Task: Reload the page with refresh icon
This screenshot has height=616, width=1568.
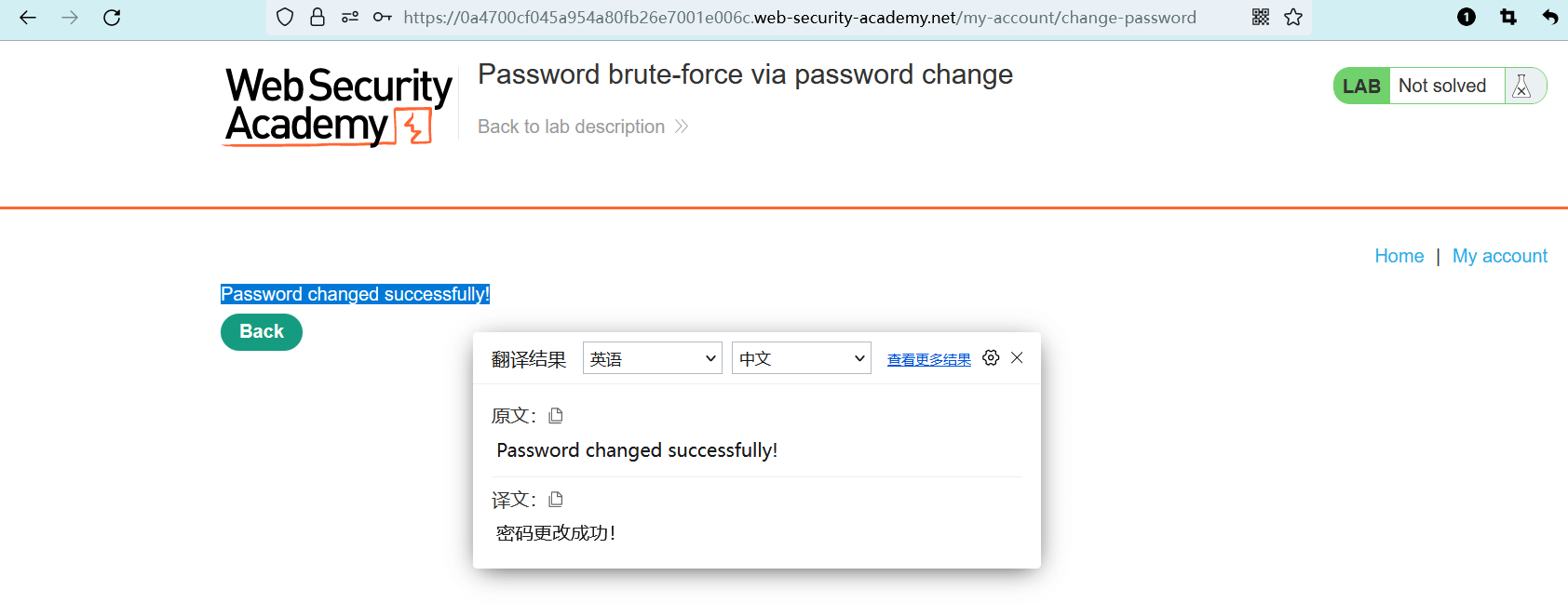Action: (112, 18)
